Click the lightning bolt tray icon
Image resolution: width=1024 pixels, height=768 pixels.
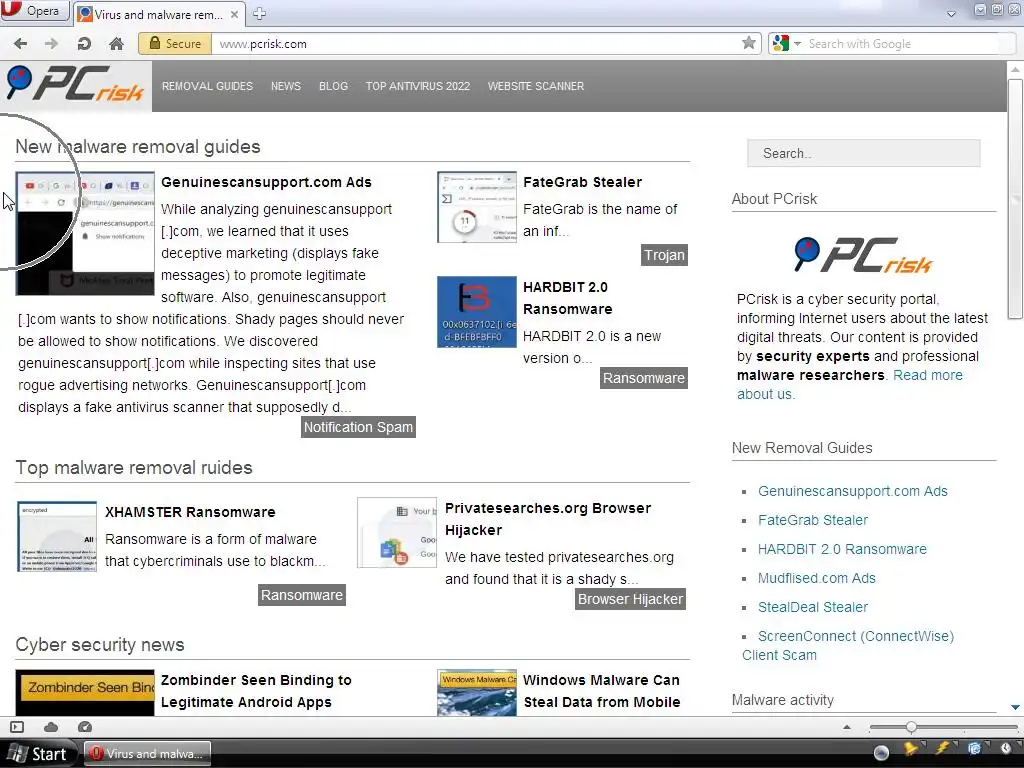943,749
